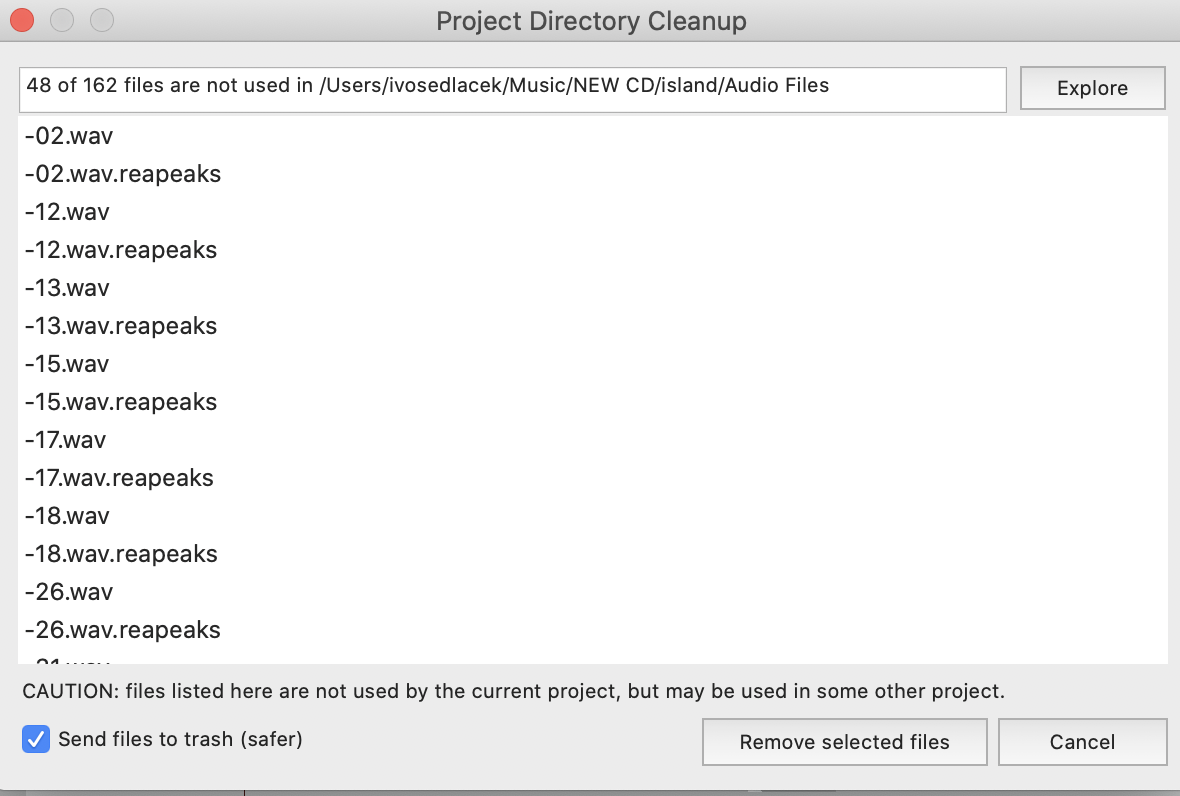Image resolution: width=1180 pixels, height=796 pixels.
Task: Toggle Send files to trash checkbox
Action: pyautogui.click(x=36, y=740)
